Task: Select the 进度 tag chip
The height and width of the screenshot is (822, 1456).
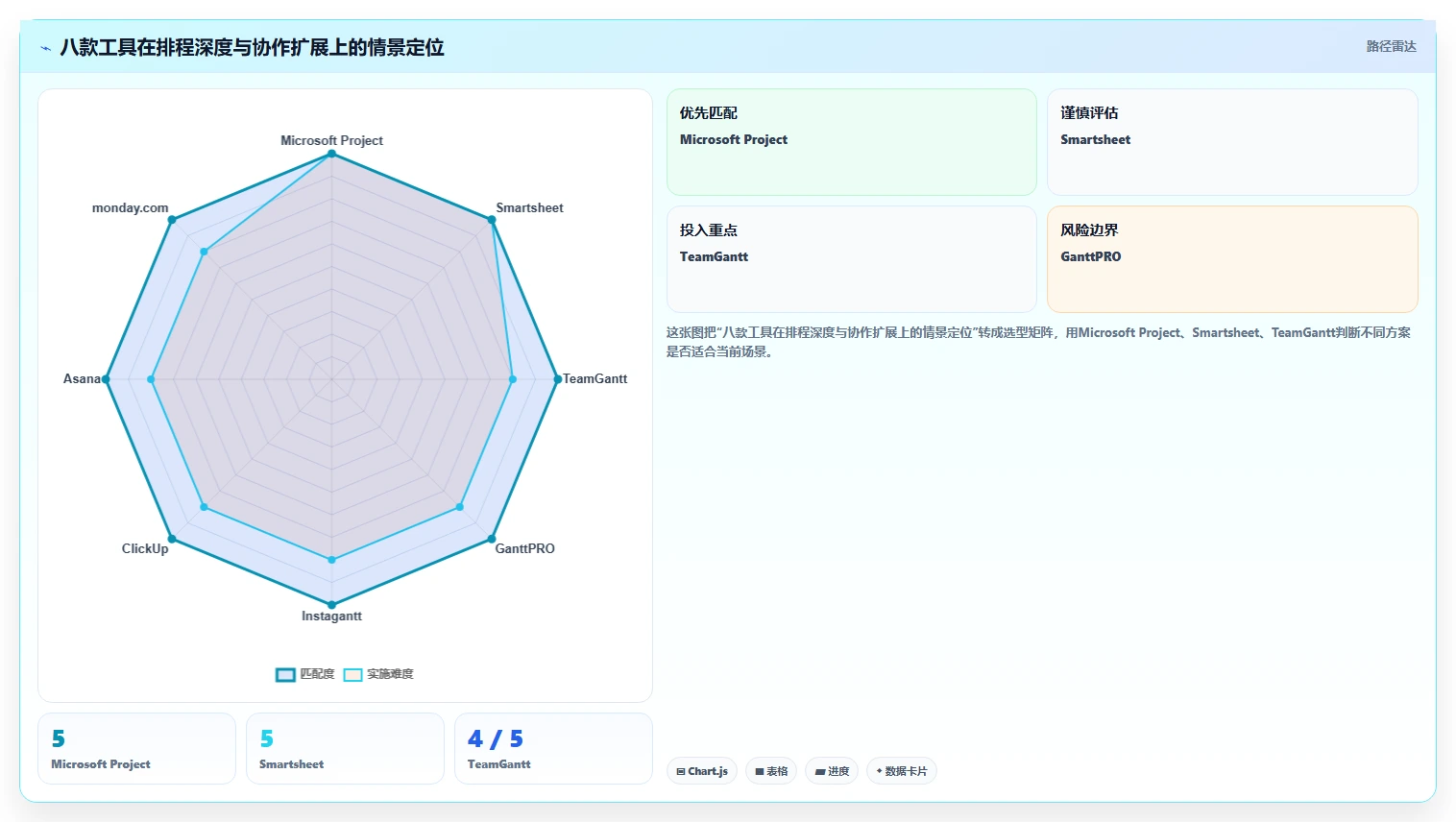Action: pos(832,771)
